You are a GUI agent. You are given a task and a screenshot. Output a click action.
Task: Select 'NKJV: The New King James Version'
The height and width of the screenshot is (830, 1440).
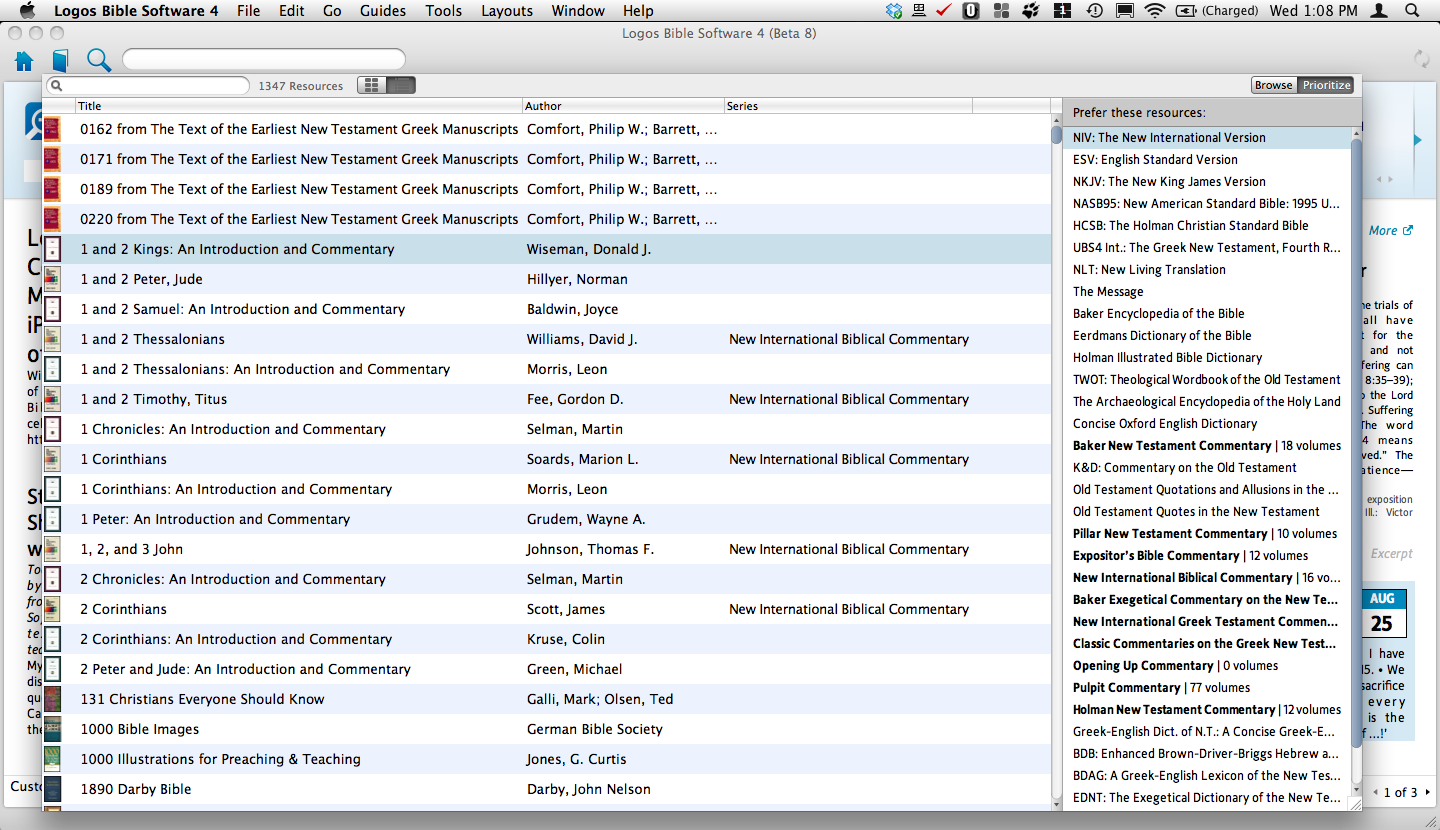tap(1206, 182)
